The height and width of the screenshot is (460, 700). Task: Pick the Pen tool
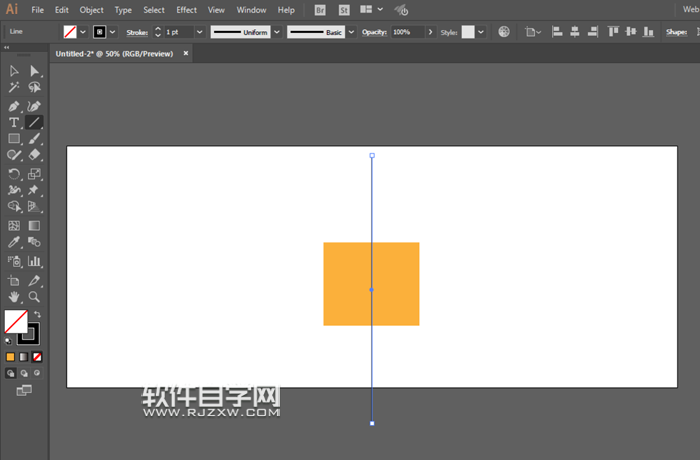click(14, 105)
